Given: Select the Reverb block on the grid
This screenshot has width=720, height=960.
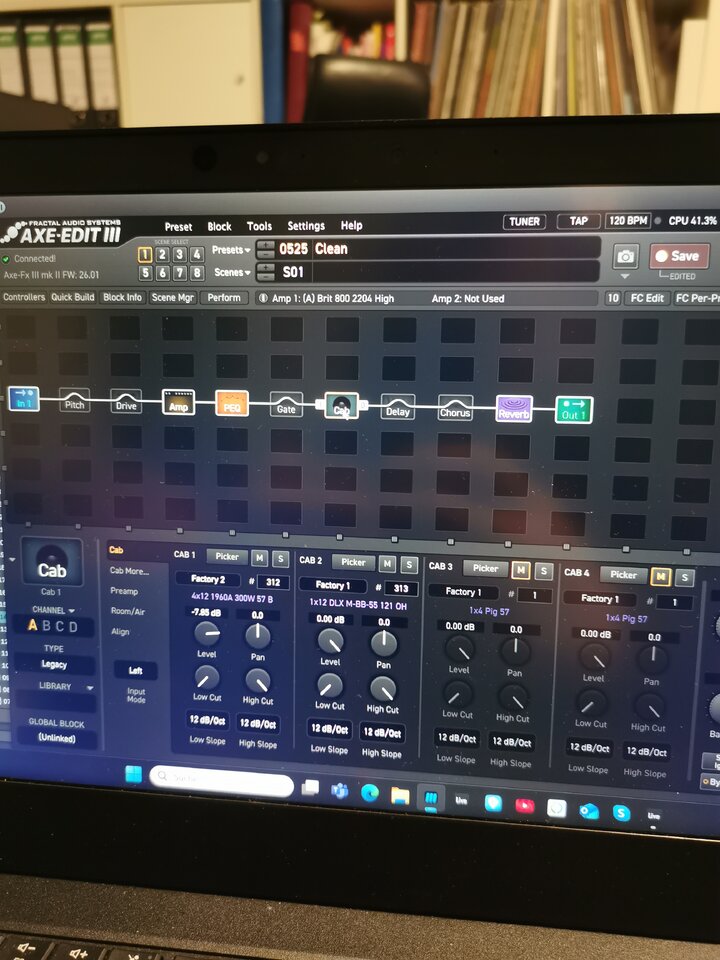Looking at the screenshot, I should point(514,409).
